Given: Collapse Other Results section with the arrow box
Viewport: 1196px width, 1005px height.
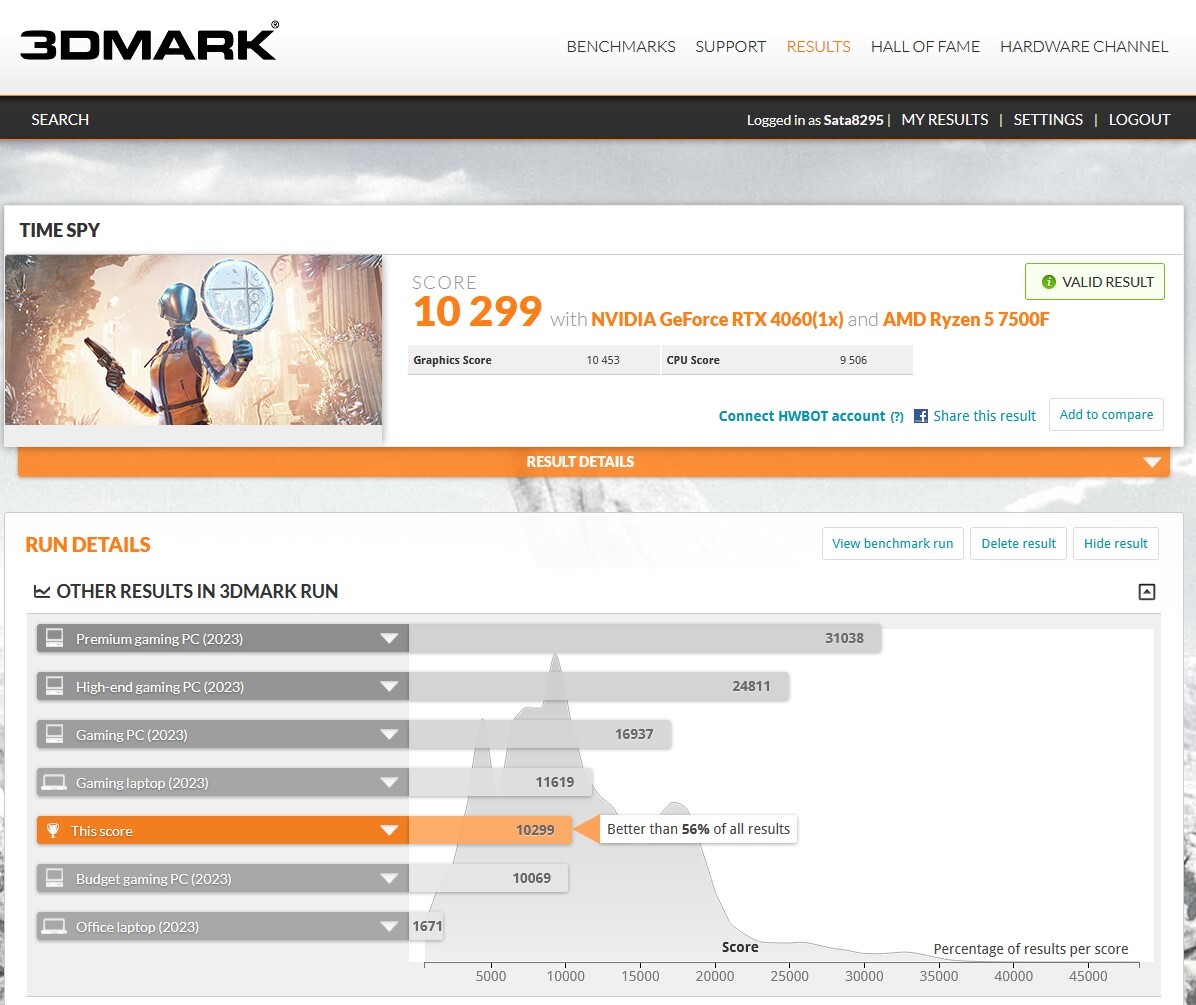Looking at the screenshot, I should (1146, 591).
